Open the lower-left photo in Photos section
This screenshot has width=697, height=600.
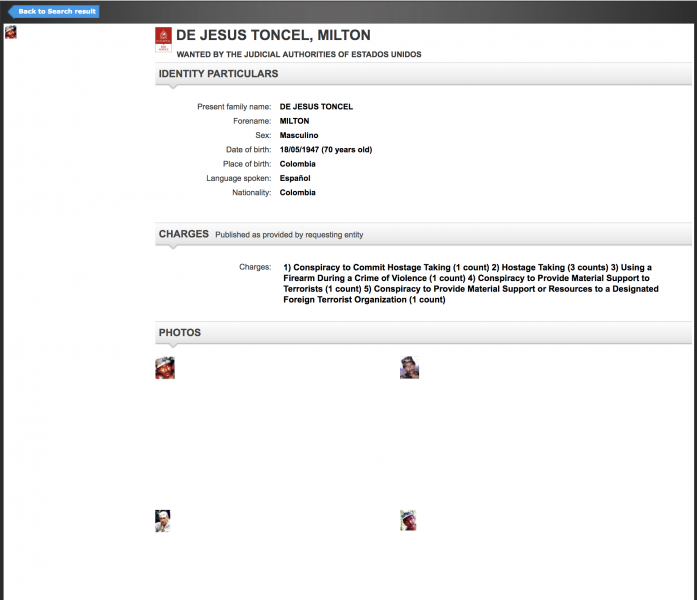(x=163, y=520)
